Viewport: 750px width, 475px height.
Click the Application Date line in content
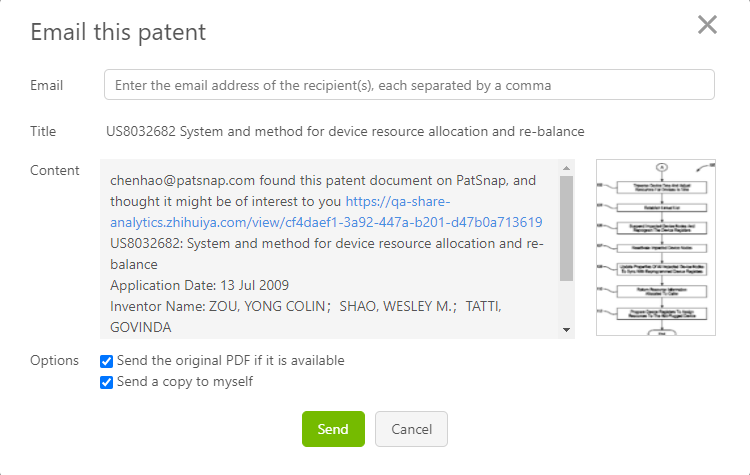(x=203, y=285)
